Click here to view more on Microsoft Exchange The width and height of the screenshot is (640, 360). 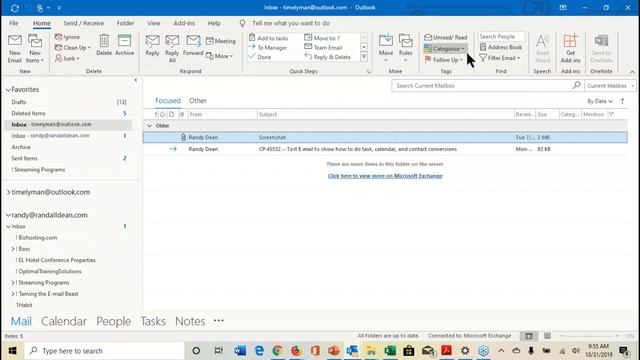385,176
